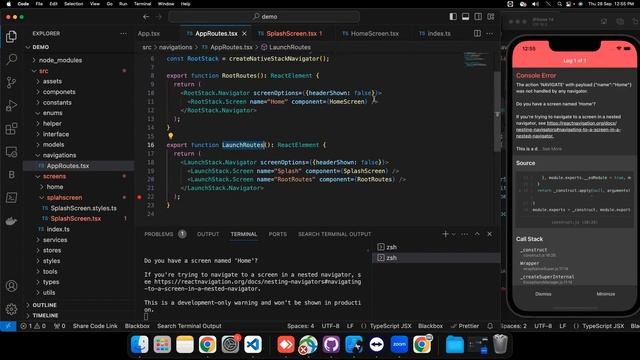This screenshot has width=640, height=360.
Task: Click Share Code Link in status bar
Action: 95,326
